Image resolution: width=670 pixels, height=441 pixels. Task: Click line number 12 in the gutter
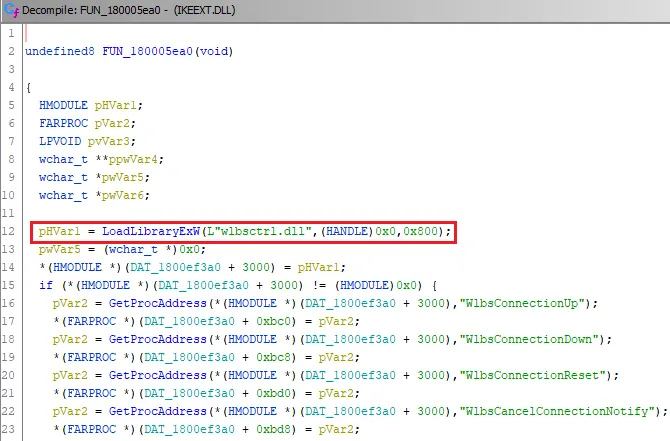click(x=12, y=232)
